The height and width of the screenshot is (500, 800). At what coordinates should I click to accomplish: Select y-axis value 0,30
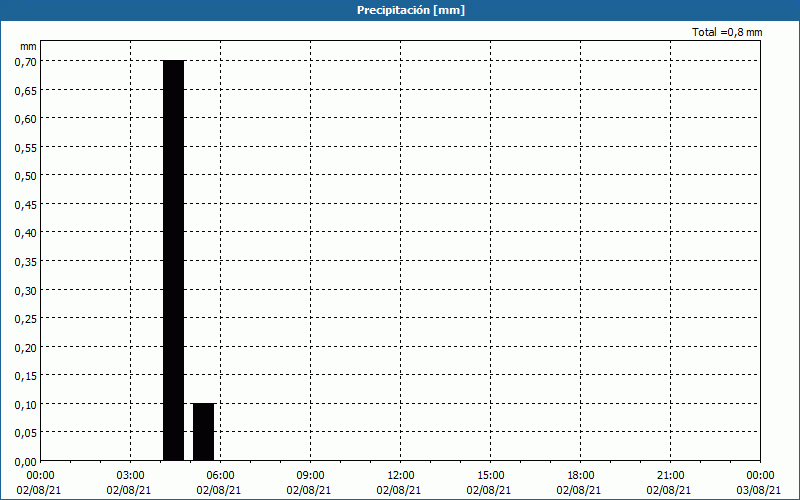click(26, 290)
